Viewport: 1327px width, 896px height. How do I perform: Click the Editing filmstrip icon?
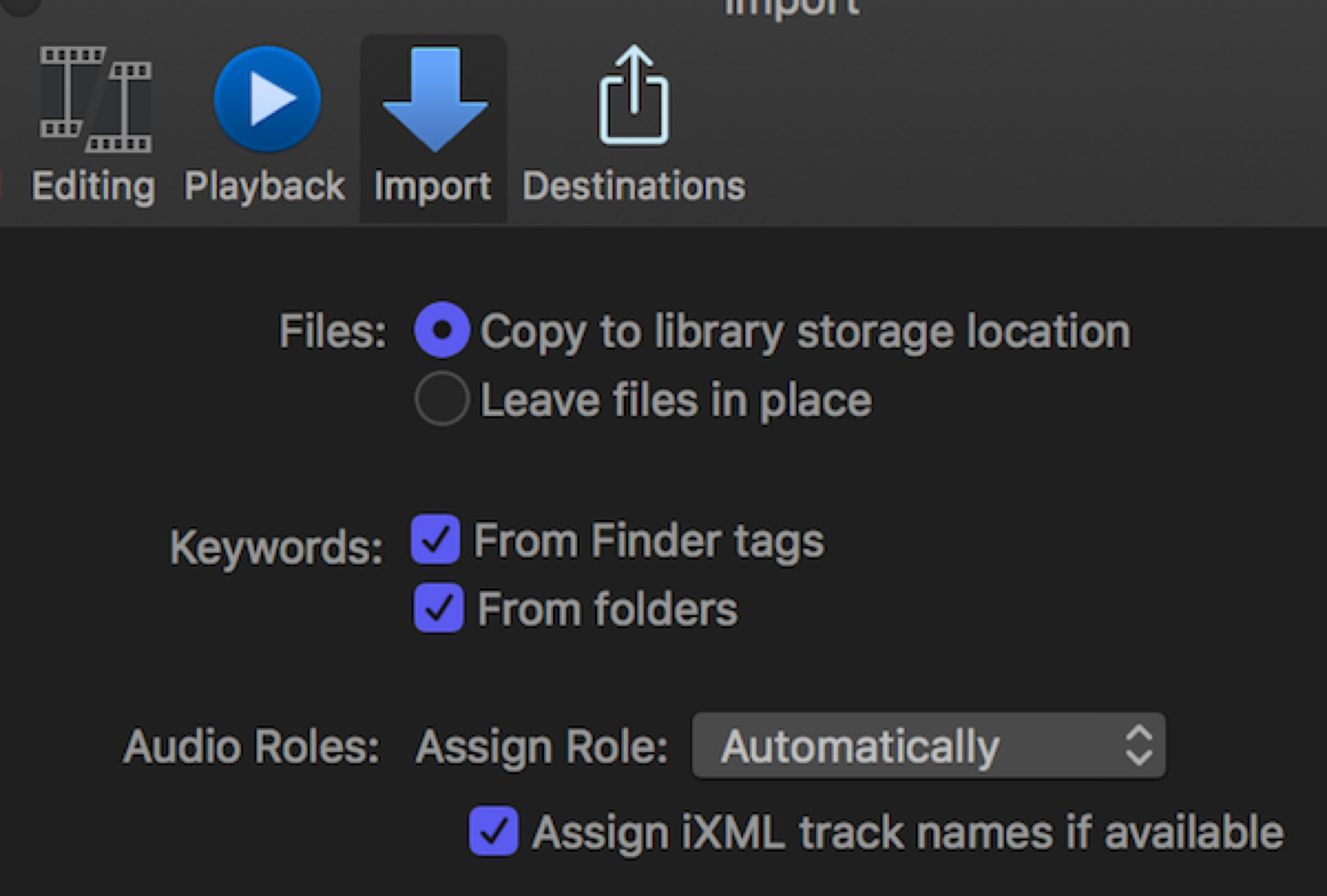(95, 99)
